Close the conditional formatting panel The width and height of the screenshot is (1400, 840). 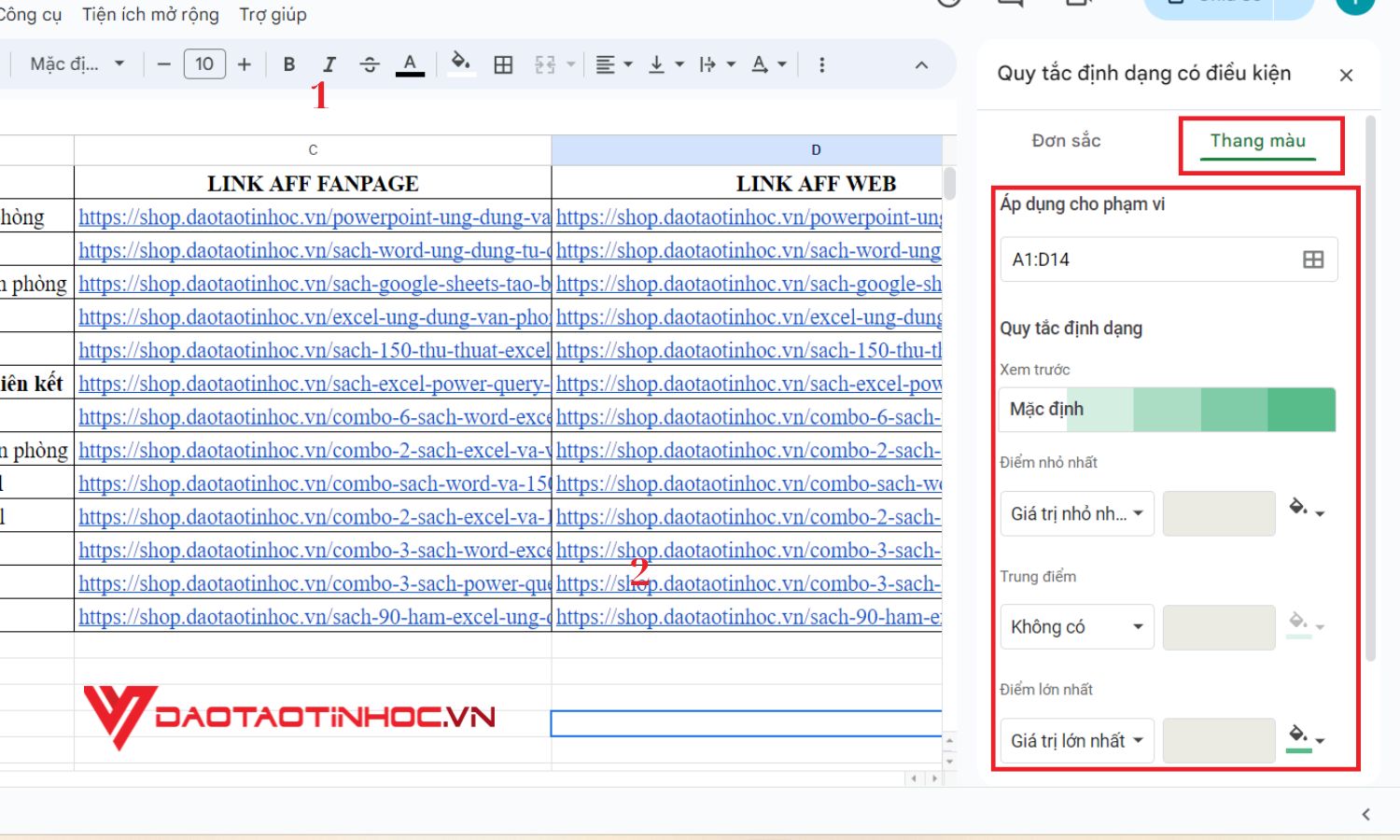[x=1347, y=75]
